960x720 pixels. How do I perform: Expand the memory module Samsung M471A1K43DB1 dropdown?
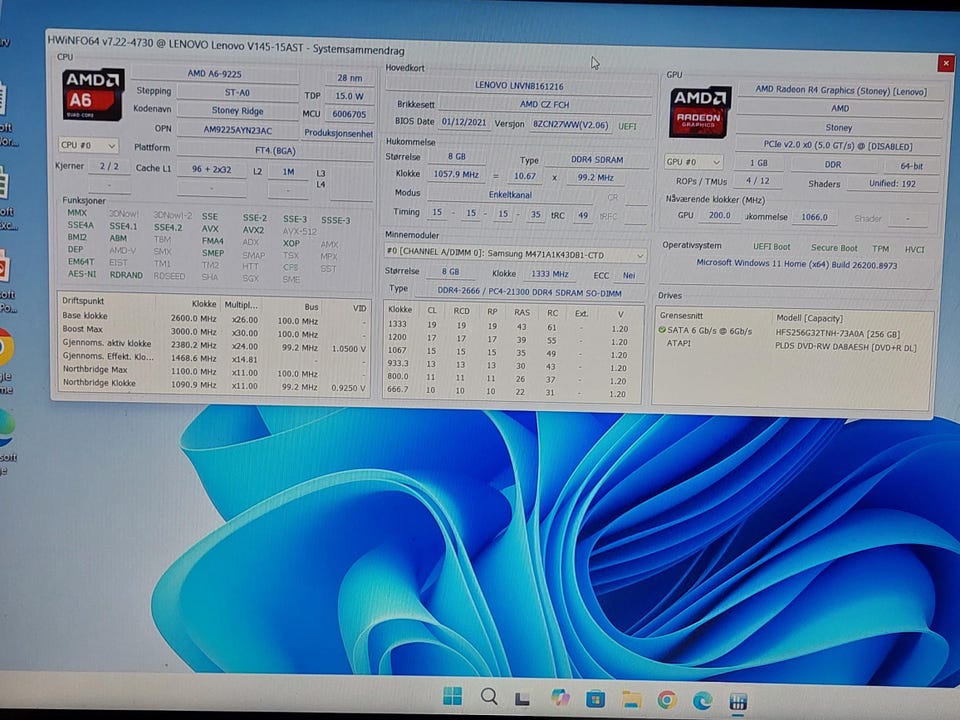tap(515, 253)
